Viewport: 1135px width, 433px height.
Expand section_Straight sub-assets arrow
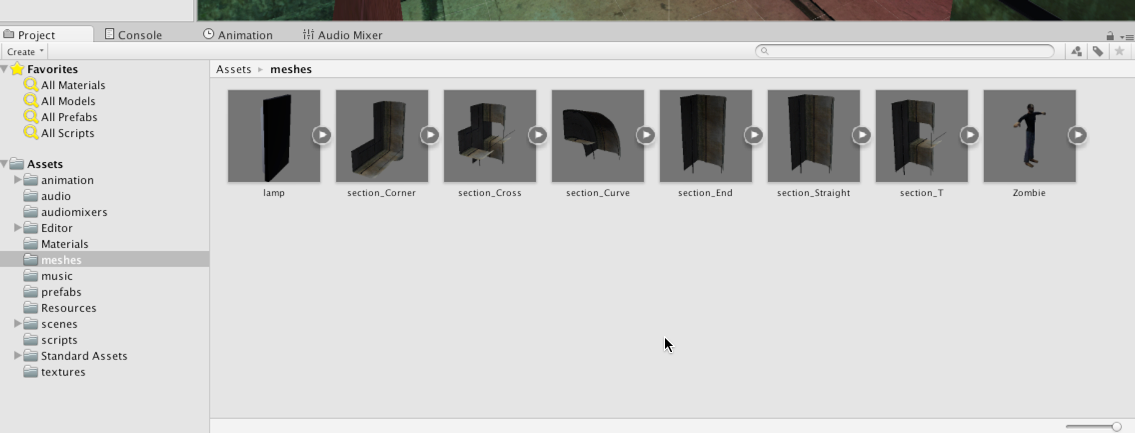tap(861, 135)
